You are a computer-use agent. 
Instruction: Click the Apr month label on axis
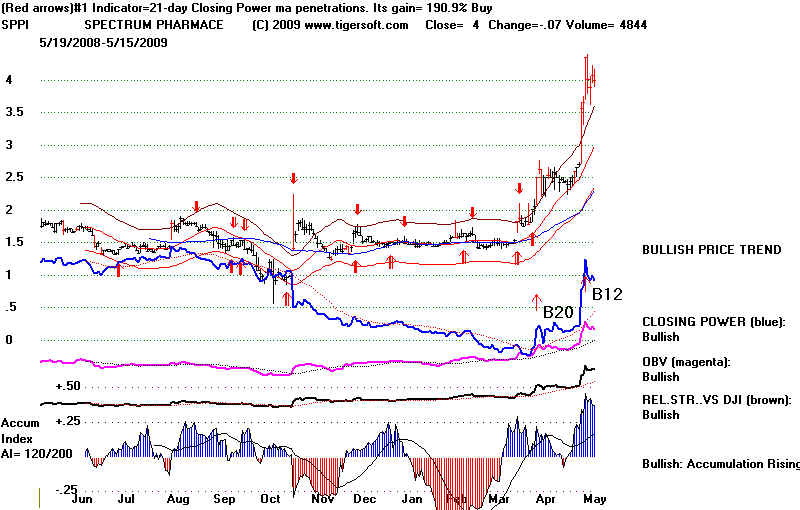545,498
